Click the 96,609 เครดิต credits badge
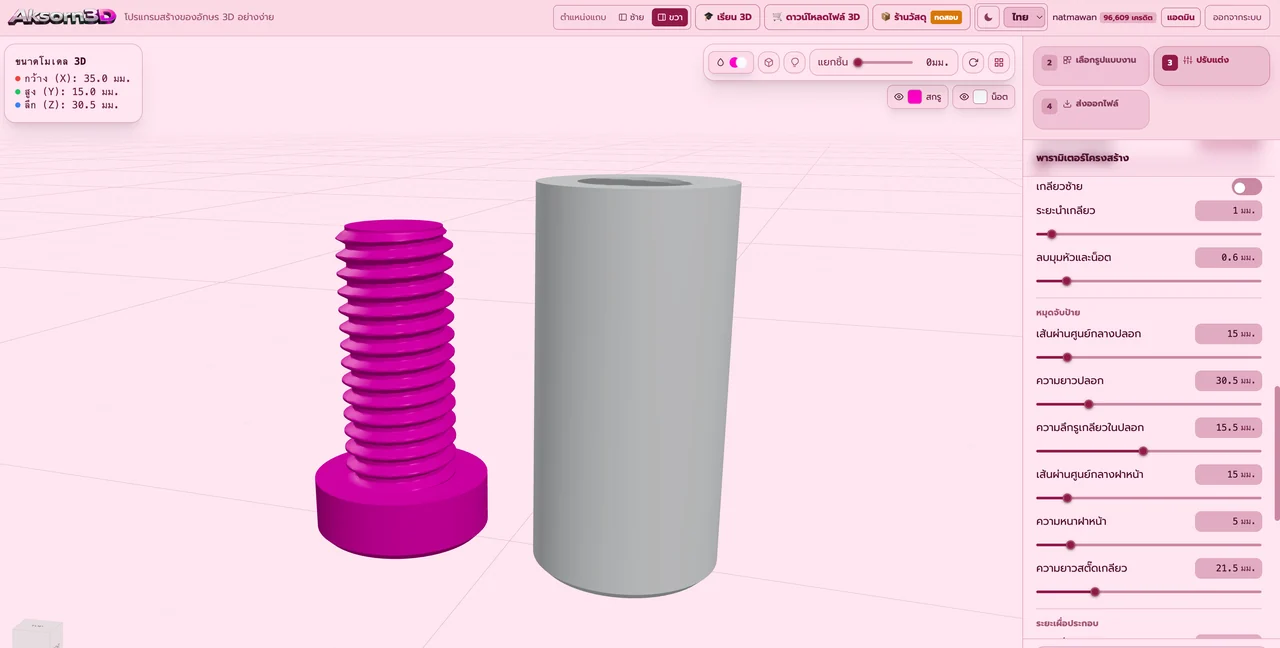 [1128, 17]
